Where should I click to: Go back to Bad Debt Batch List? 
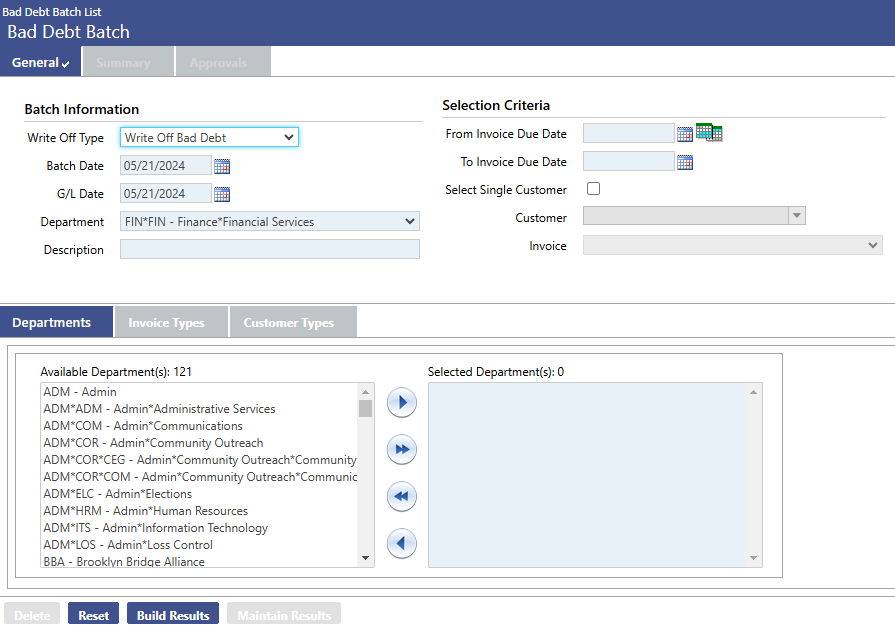pyautogui.click(x=51, y=11)
